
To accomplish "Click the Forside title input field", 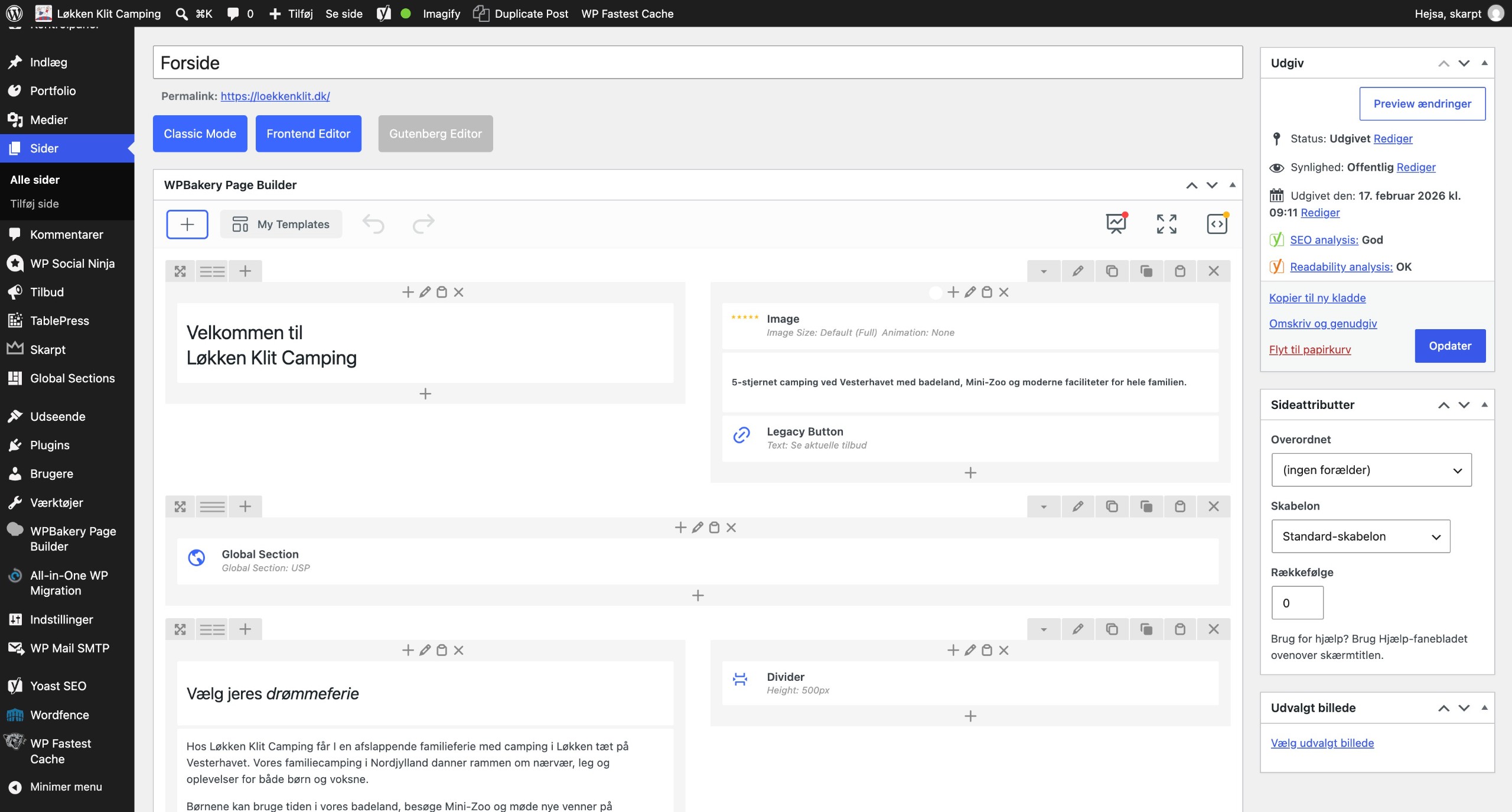I will point(698,63).
